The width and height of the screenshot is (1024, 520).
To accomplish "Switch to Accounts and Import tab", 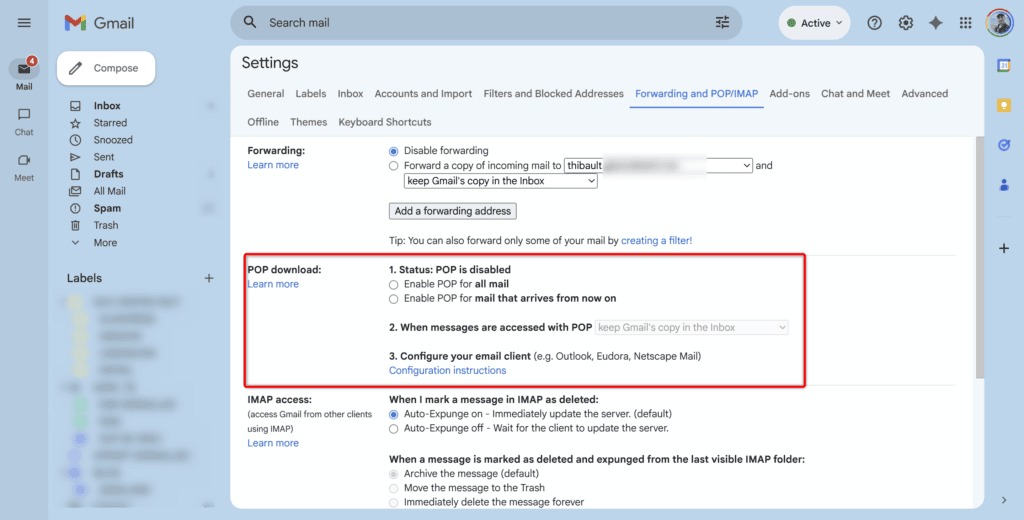I will point(423,93).
